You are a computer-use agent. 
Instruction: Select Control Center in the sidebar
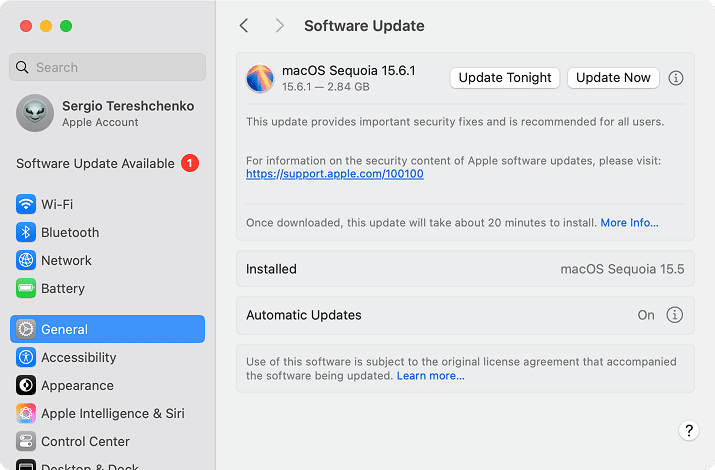(x=108, y=441)
